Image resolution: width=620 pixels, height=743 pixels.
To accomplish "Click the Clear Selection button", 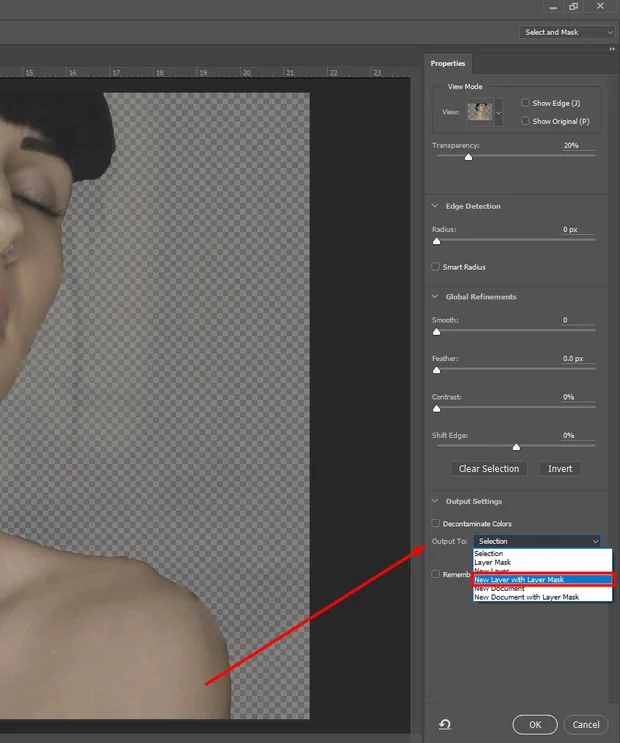I will [x=489, y=469].
